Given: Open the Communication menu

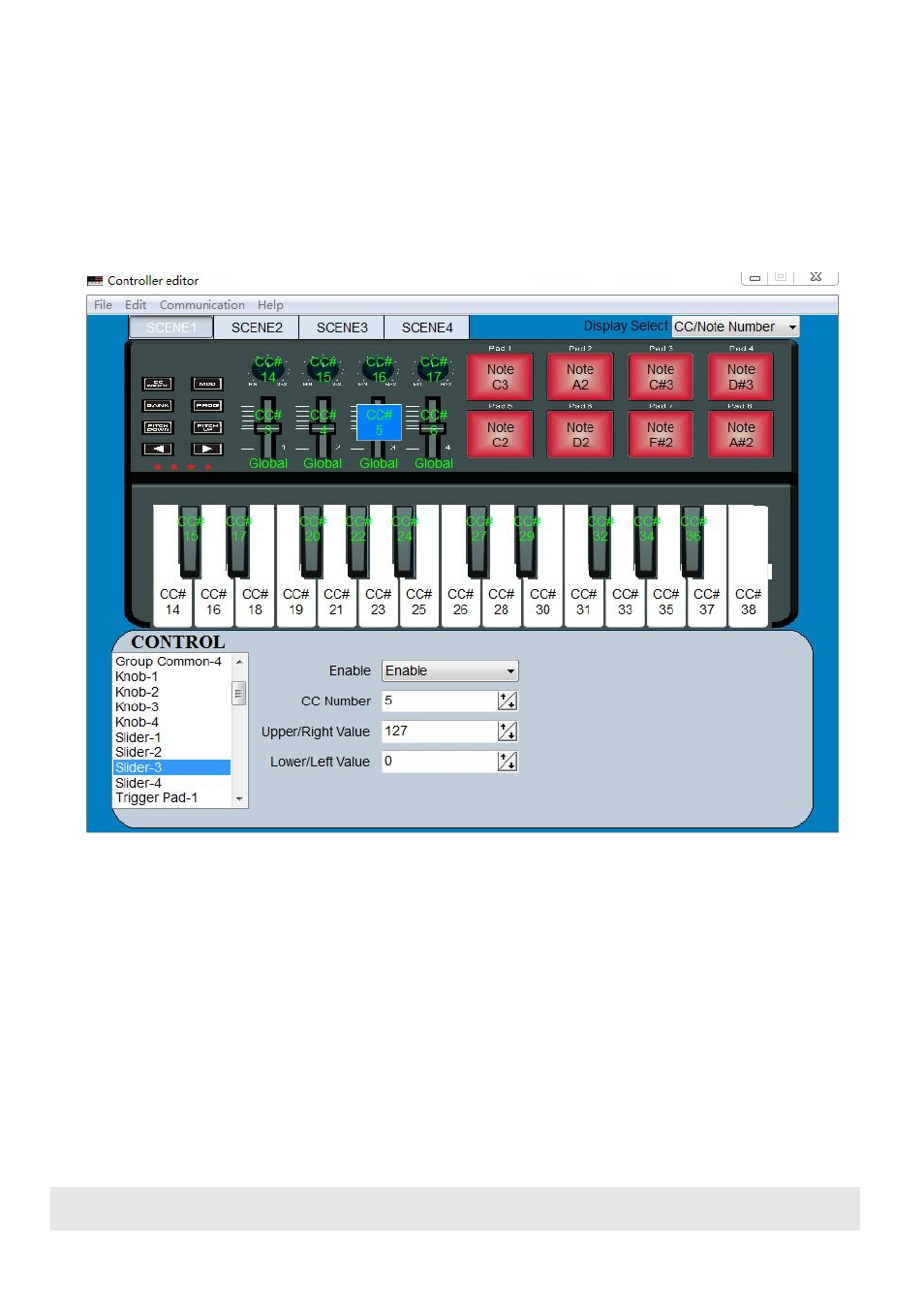Looking at the screenshot, I should (201, 304).
